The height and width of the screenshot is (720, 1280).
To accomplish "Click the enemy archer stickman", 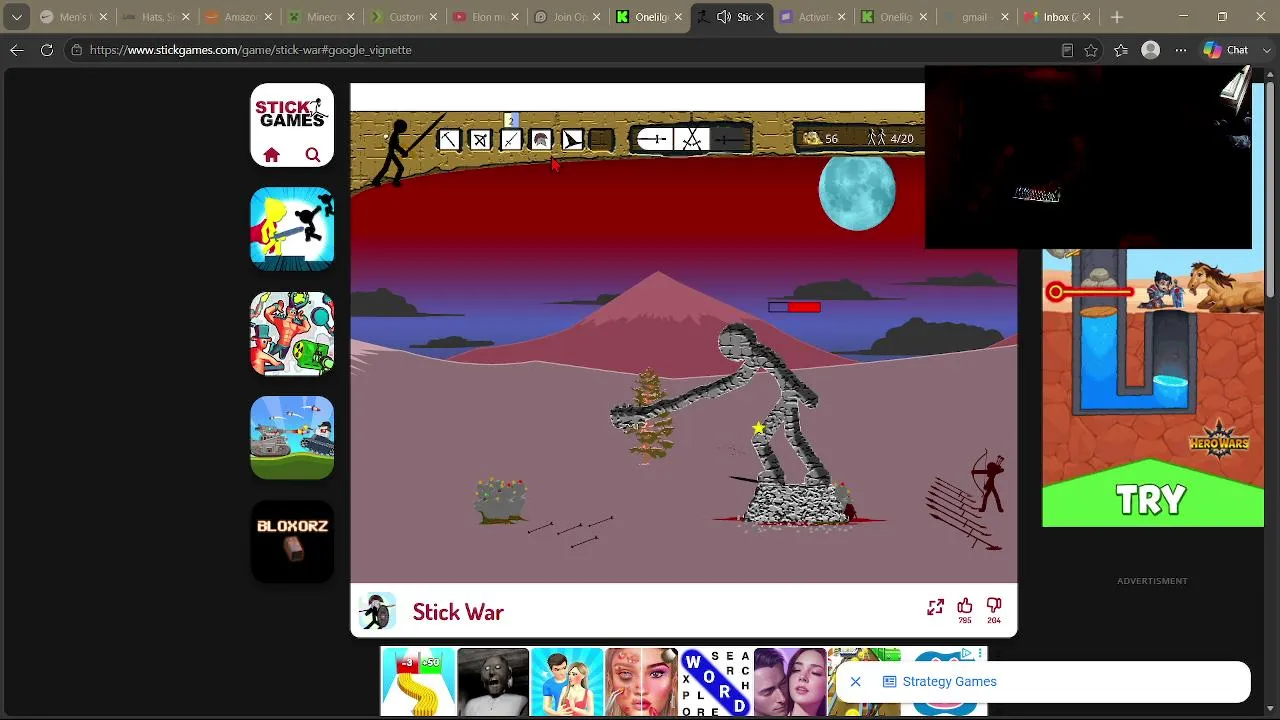I will pos(987,482).
